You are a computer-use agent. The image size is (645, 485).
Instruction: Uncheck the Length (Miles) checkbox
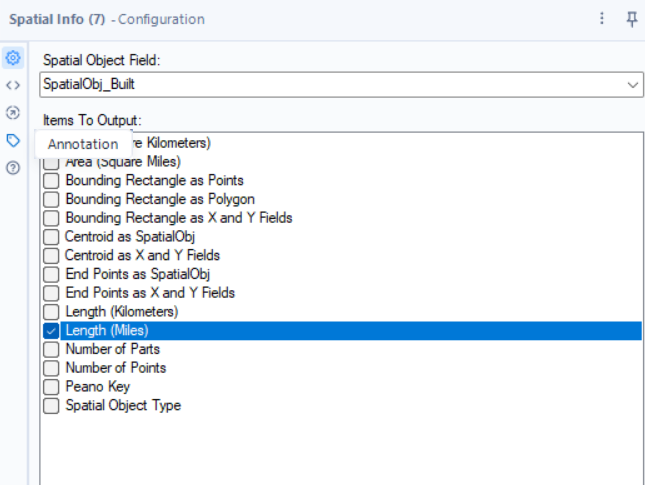(51, 331)
